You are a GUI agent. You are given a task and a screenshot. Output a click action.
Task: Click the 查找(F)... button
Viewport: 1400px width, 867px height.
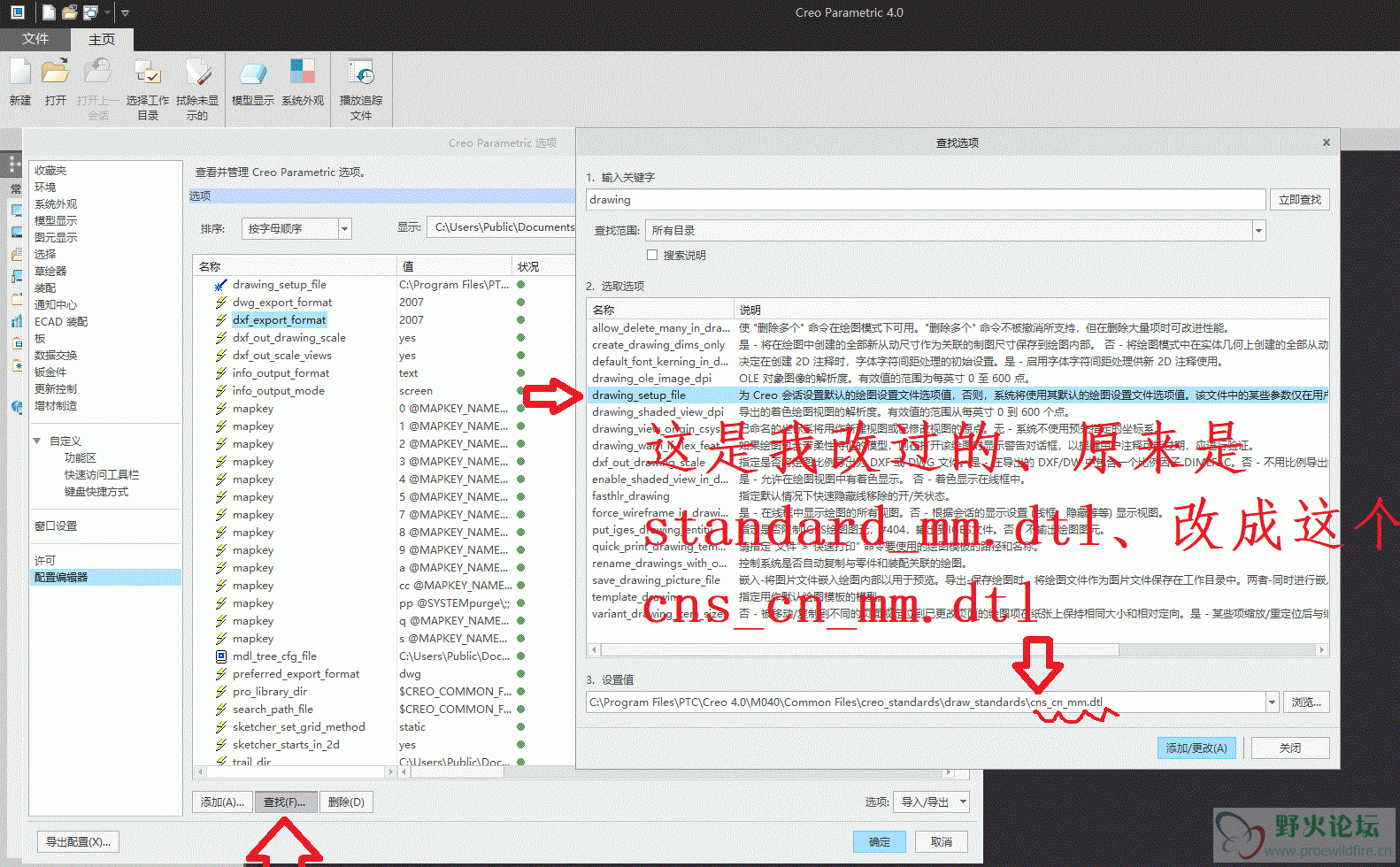click(284, 802)
